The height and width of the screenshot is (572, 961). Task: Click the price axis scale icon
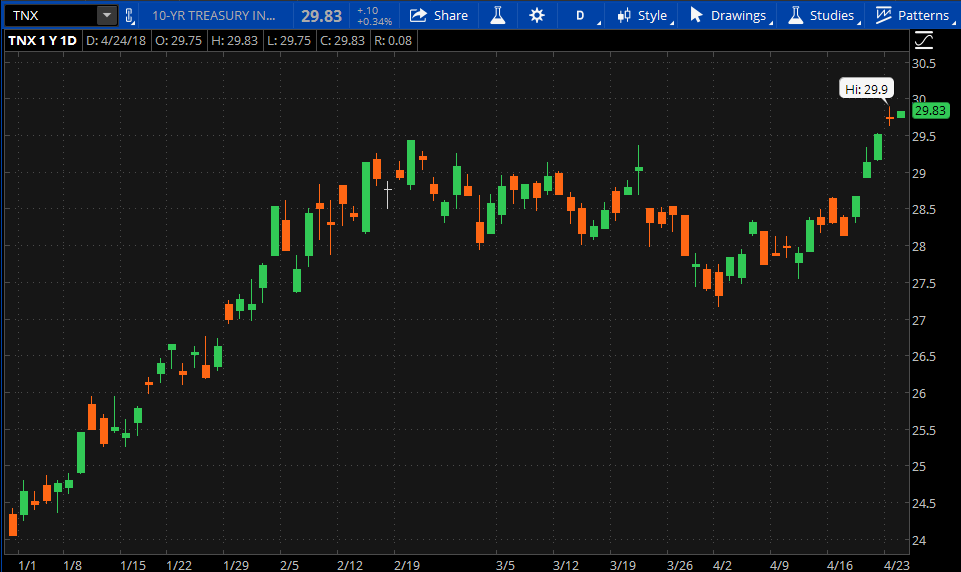pos(923,40)
